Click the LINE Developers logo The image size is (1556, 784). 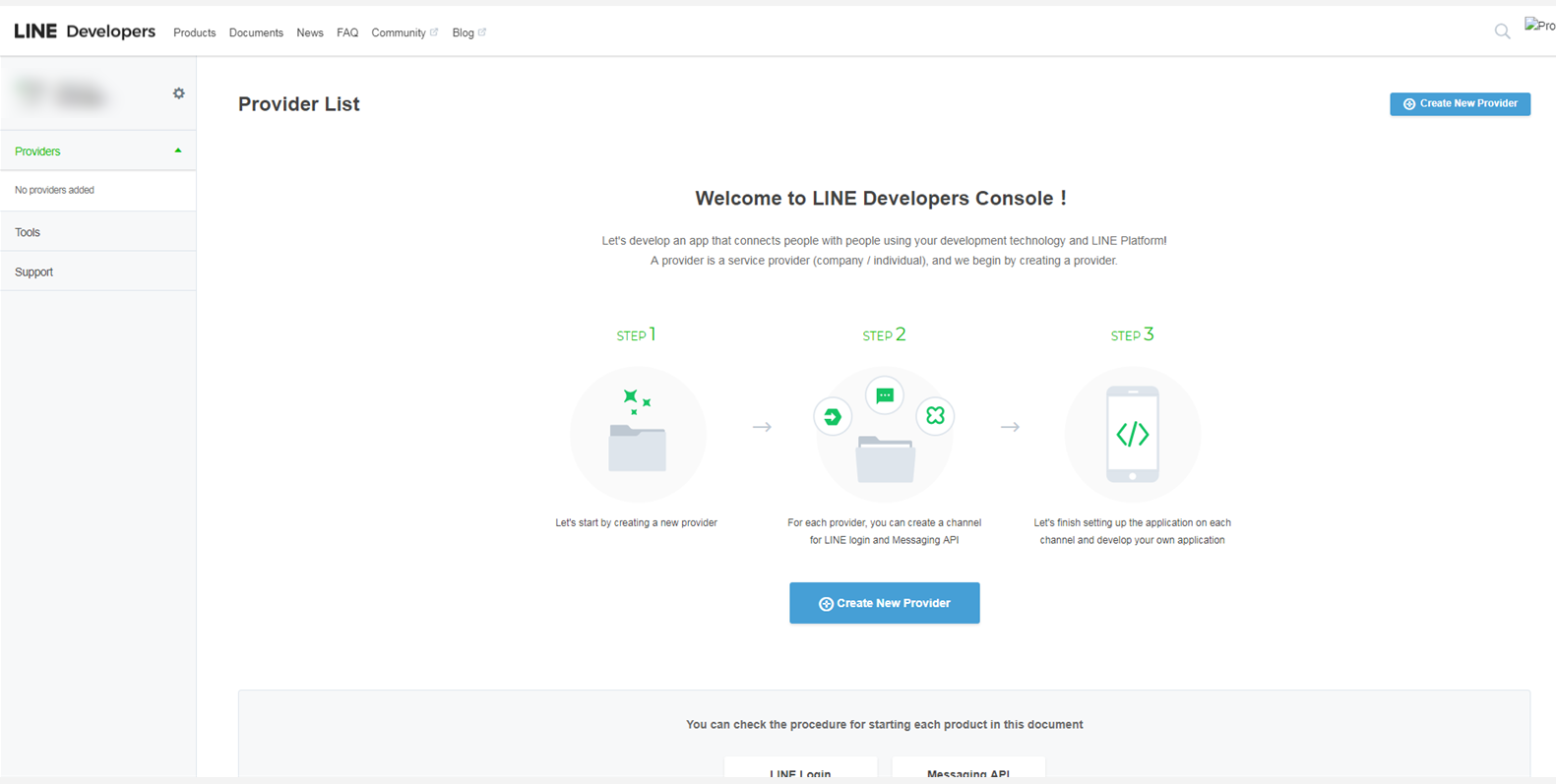pos(85,31)
